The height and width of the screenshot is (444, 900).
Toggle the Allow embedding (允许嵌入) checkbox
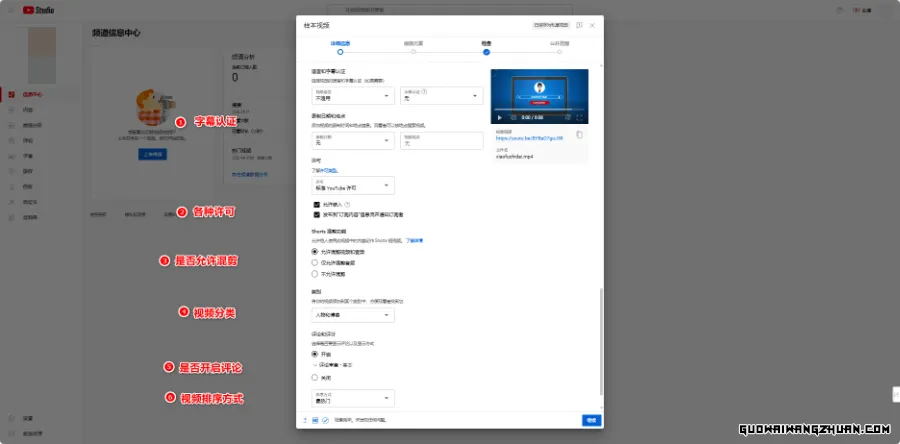[x=316, y=204]
